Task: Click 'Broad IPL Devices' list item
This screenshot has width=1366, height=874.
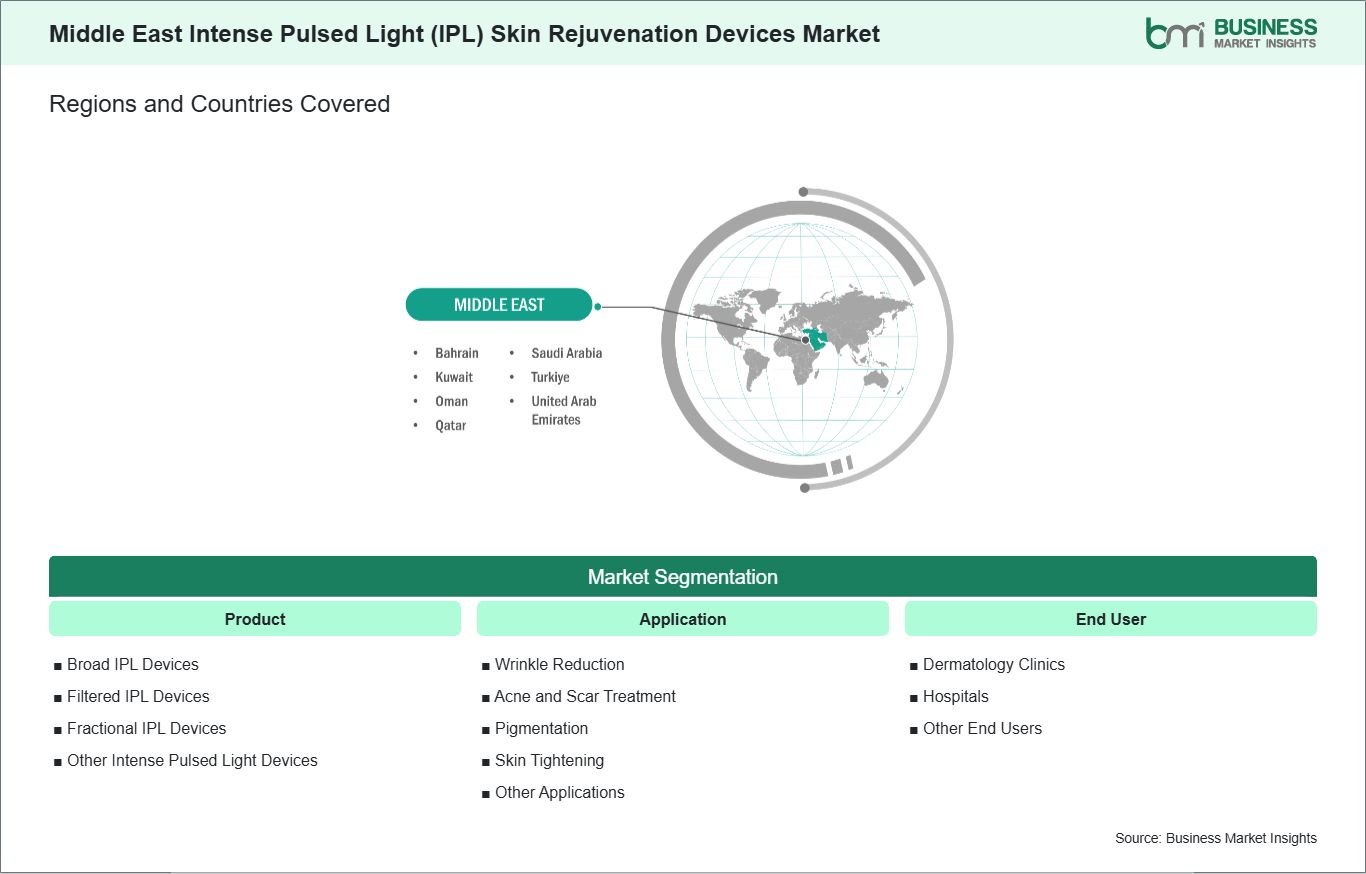Action: [x=133, y=664]
